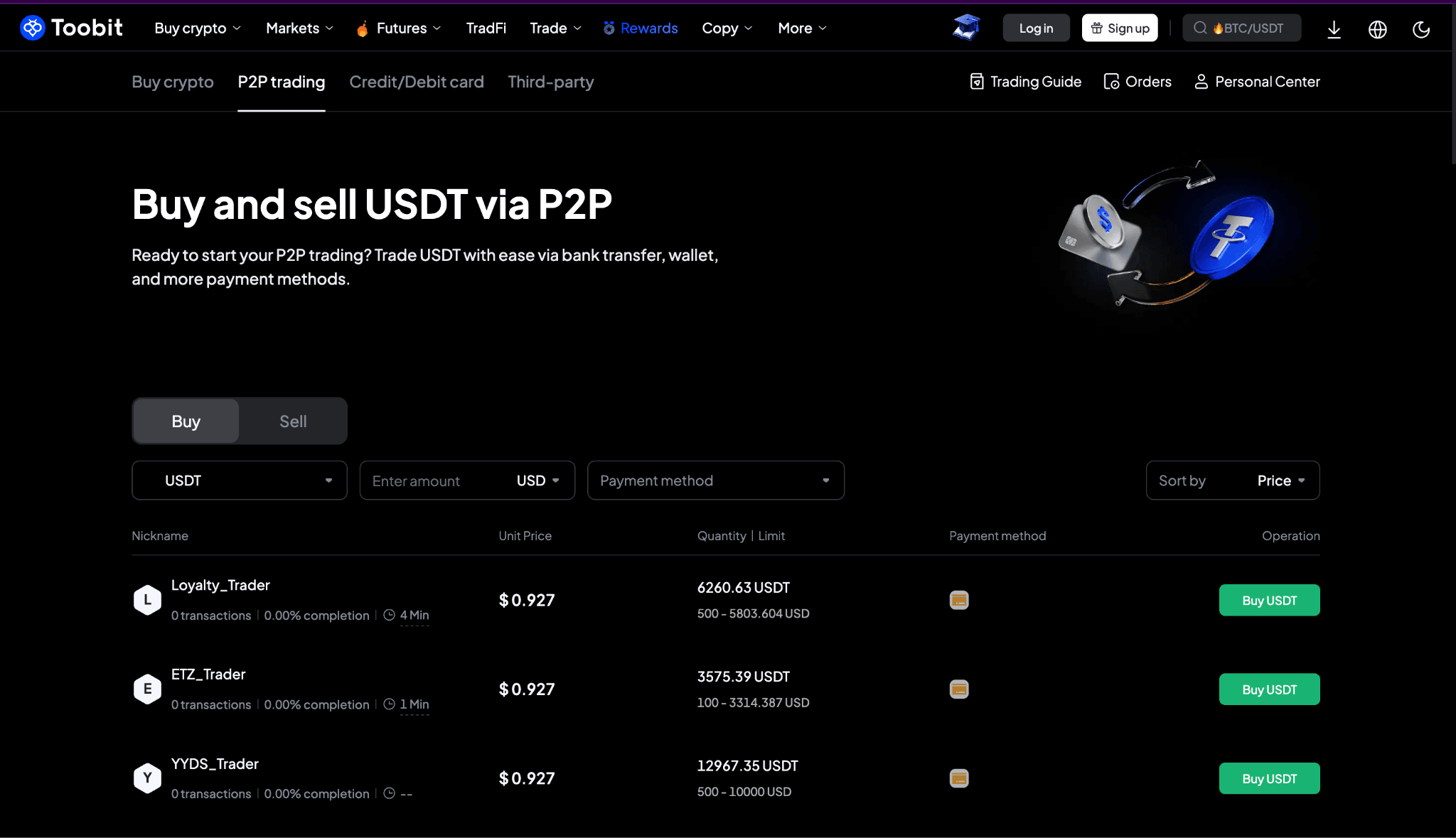Open the Orders link

click(x=1137, y=82)
